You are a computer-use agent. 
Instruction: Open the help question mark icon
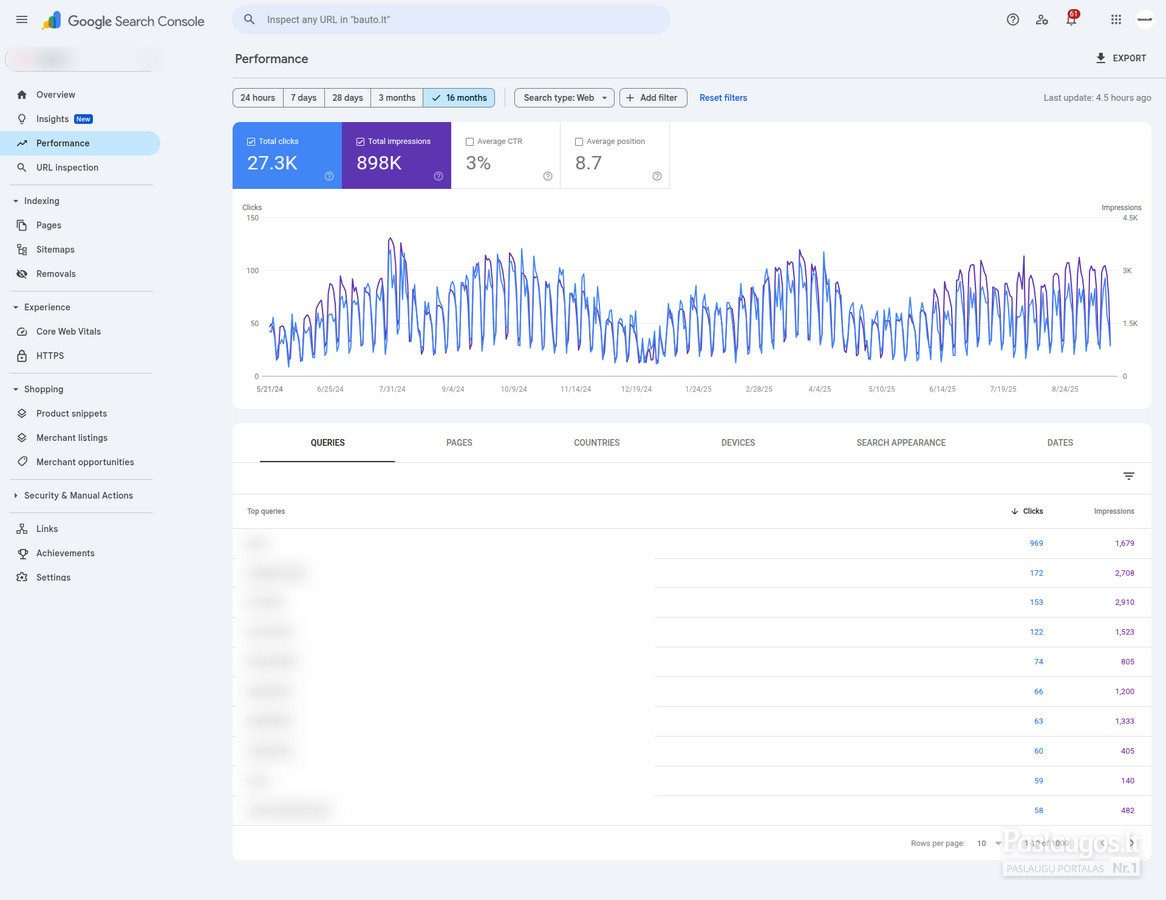point(1012,20)
